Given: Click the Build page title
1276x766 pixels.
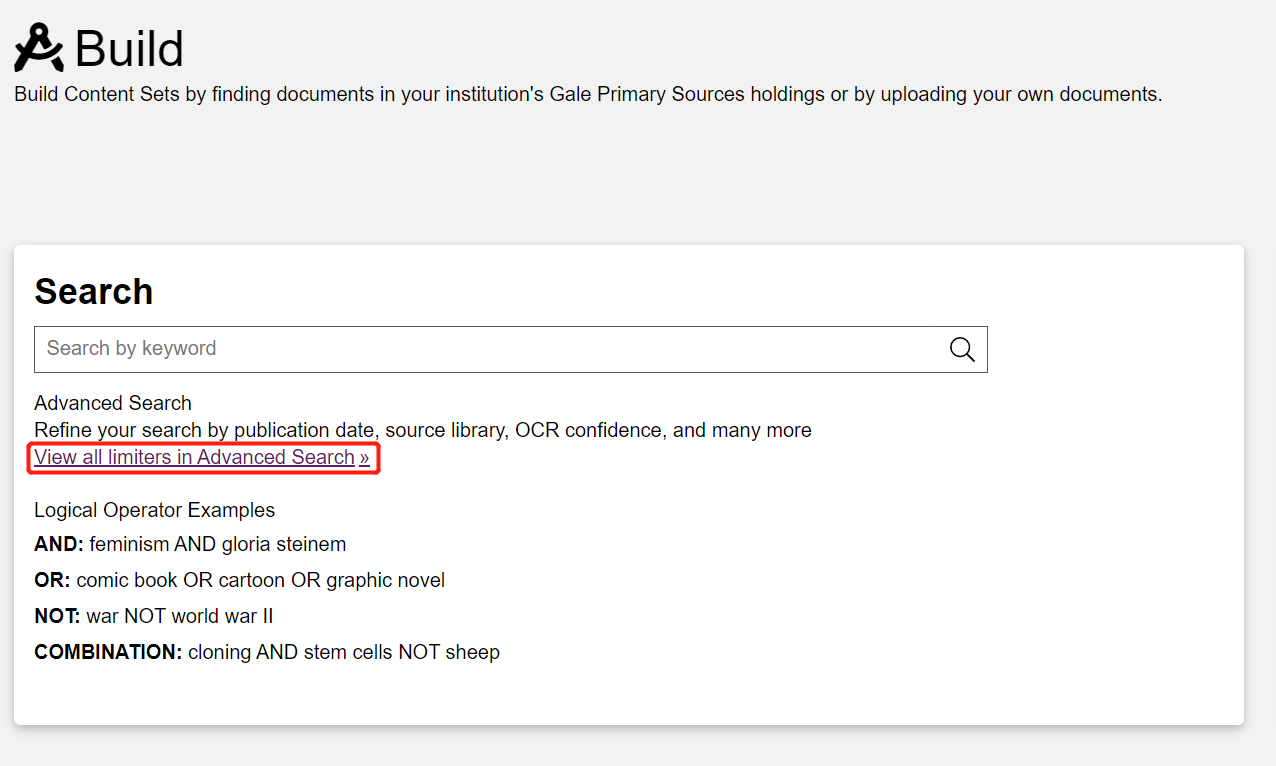Looking at the screenshot, I should click(x=128, y=47).
